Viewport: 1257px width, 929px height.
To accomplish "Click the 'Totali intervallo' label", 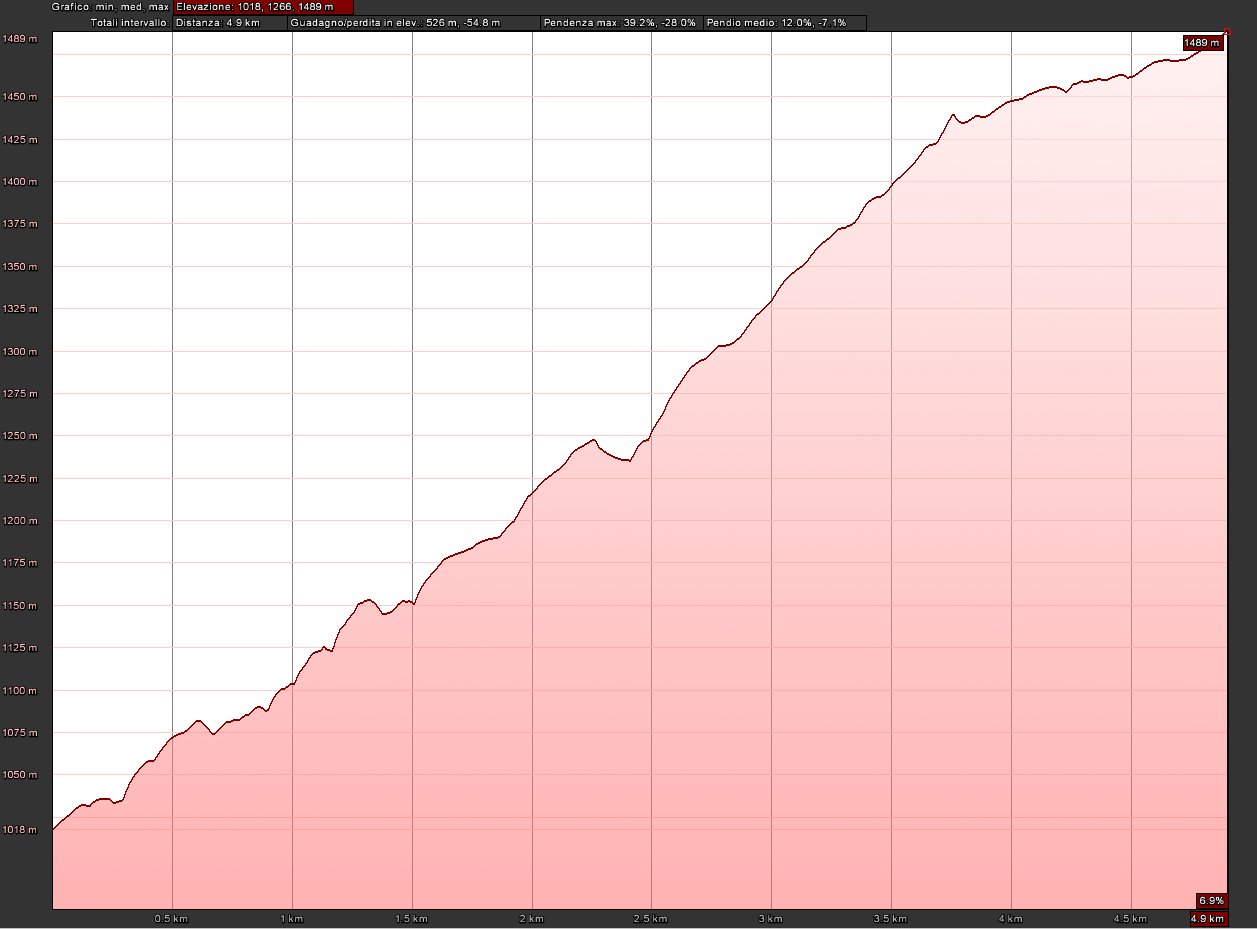I will click(130, 22).
